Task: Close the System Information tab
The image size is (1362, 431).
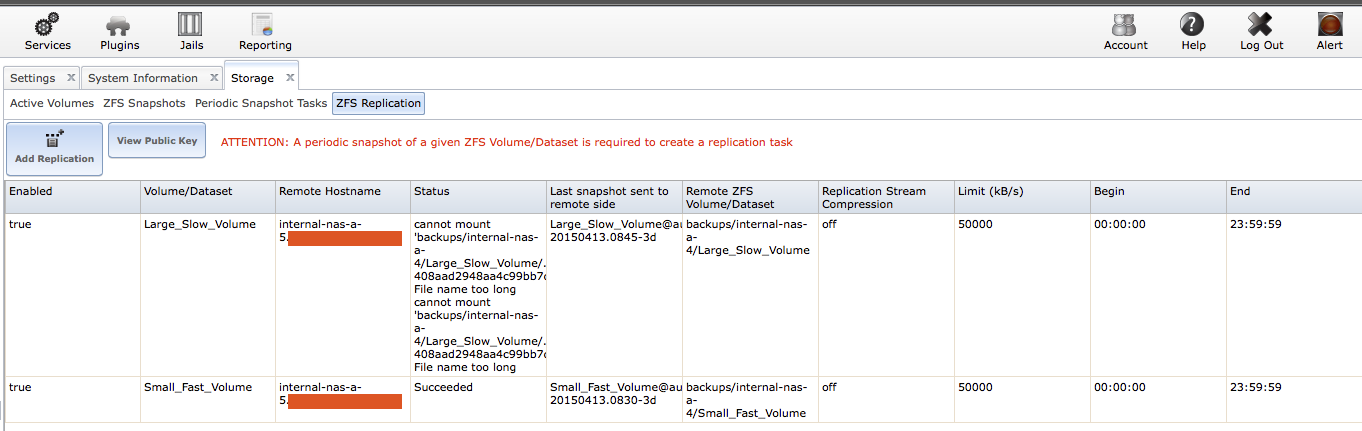Action: pyautogui.click(x=212, y=77)
